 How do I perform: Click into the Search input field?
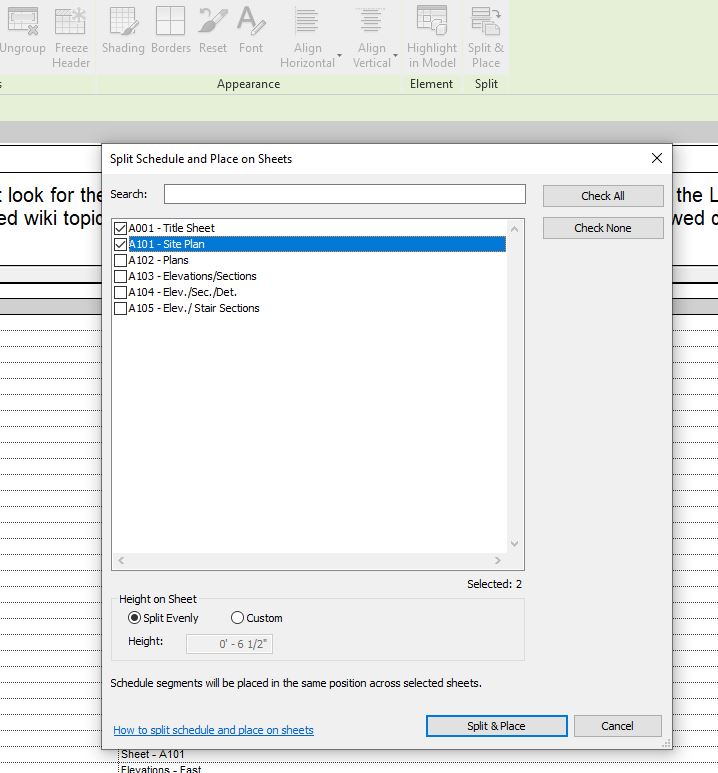[x=344, y=194]
